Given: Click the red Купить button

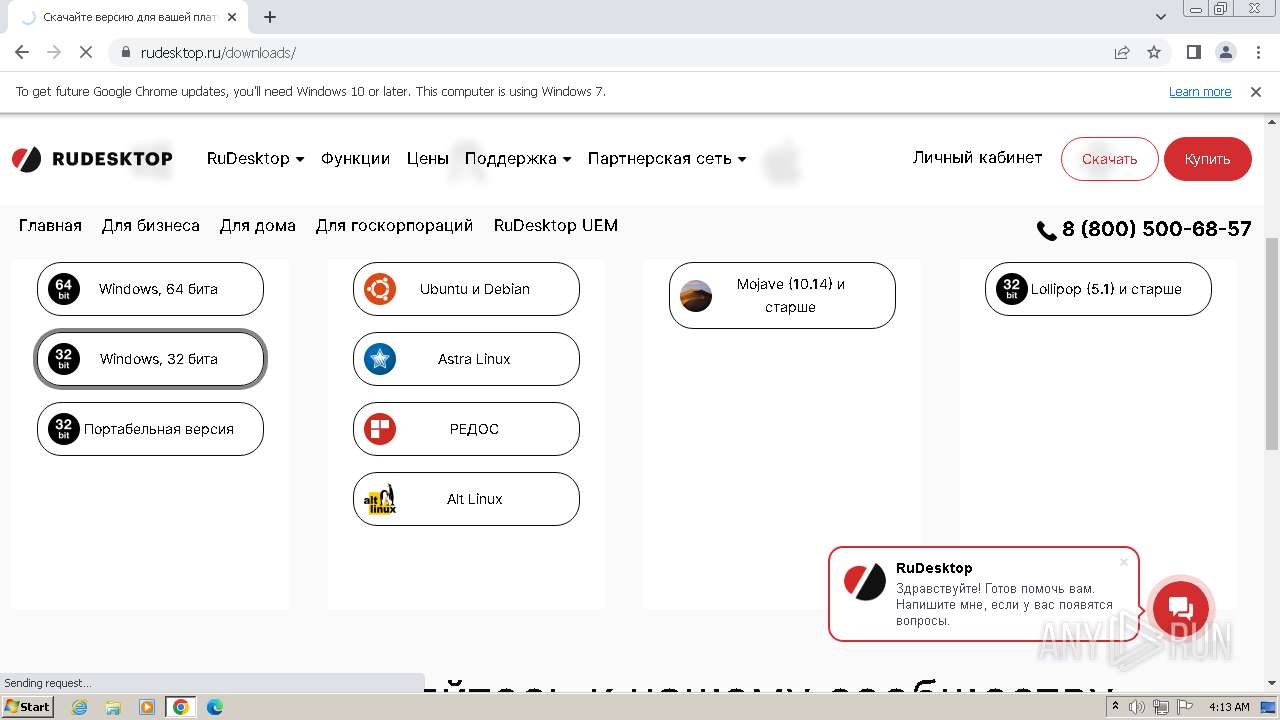Looking at the screenshot, I should pyautogui.click(x=1208, y=159).
